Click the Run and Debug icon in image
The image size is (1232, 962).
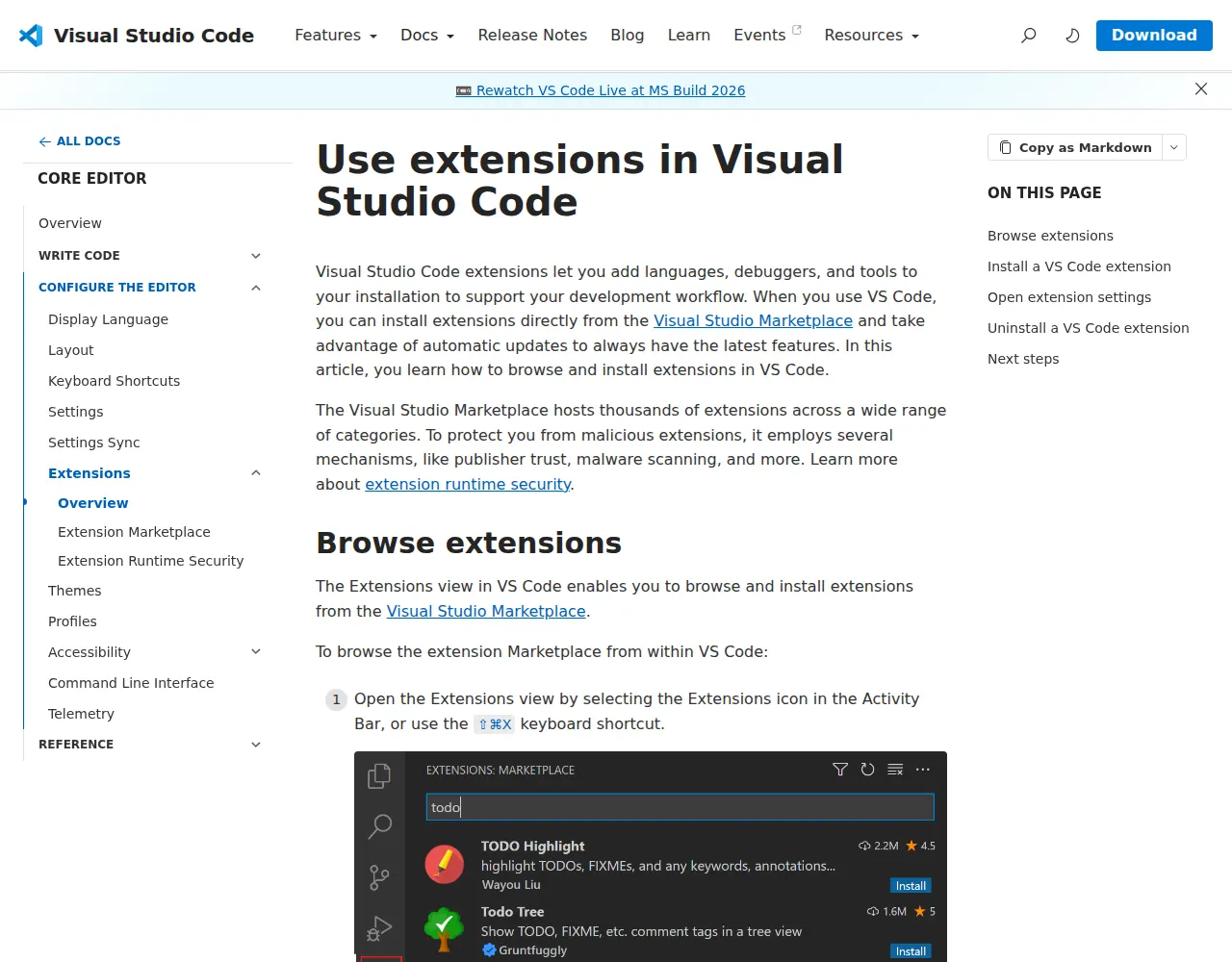379,928
